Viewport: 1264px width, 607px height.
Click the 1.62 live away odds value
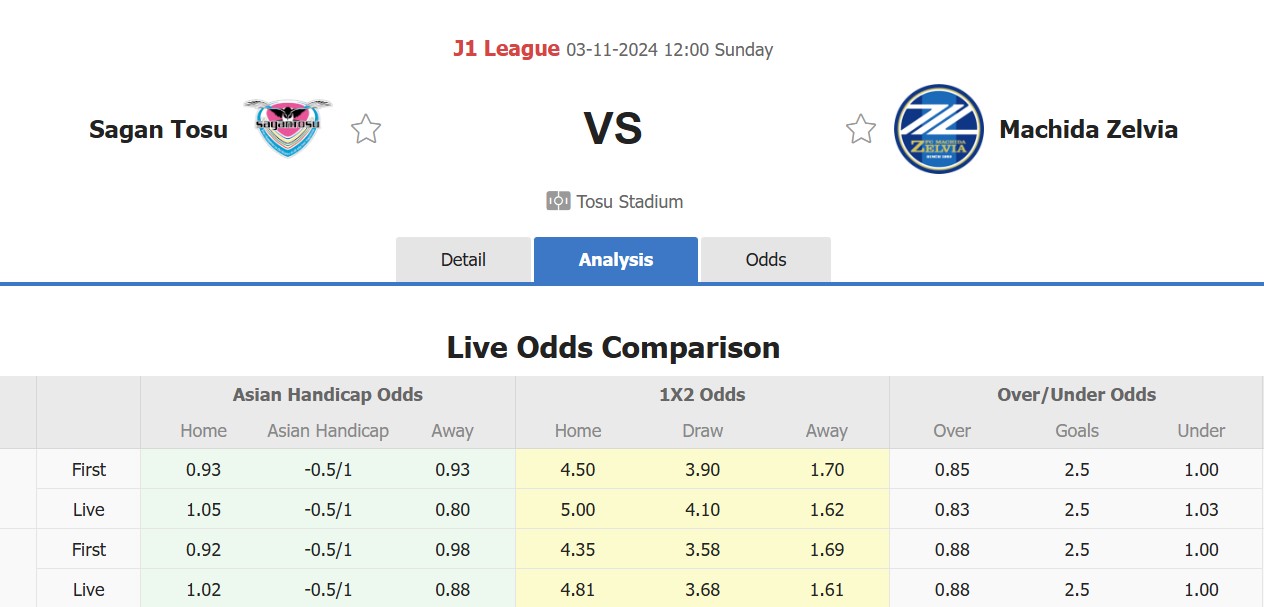(x=826, y=510)
